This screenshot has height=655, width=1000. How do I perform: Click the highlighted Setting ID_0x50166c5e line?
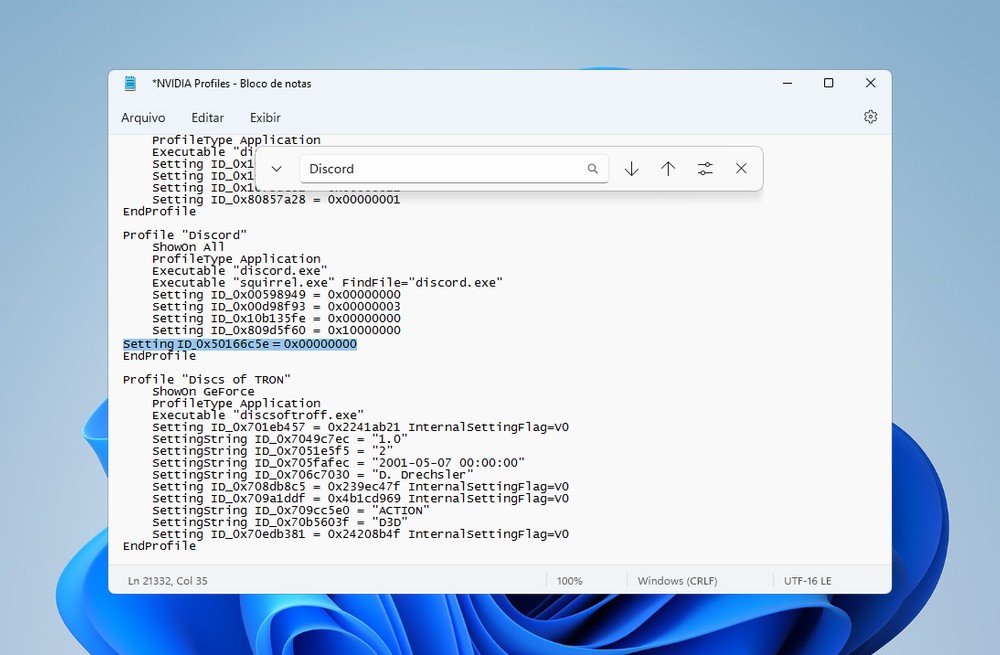[240, 344]
